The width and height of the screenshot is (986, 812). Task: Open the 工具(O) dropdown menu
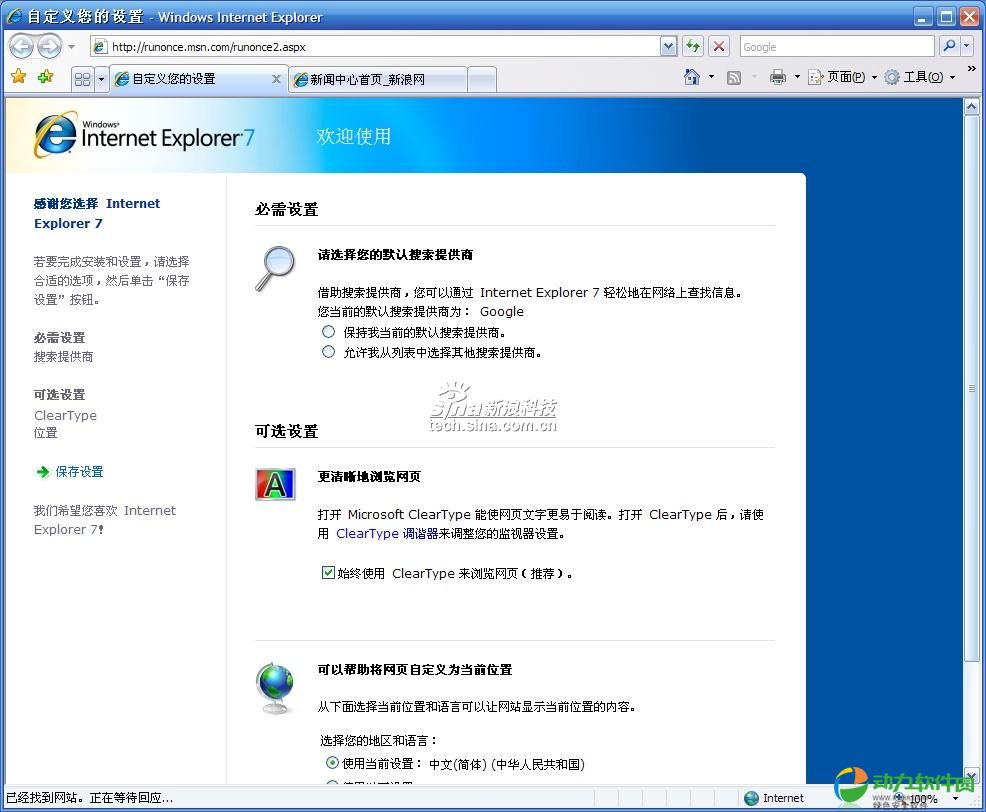coord(919,77)
